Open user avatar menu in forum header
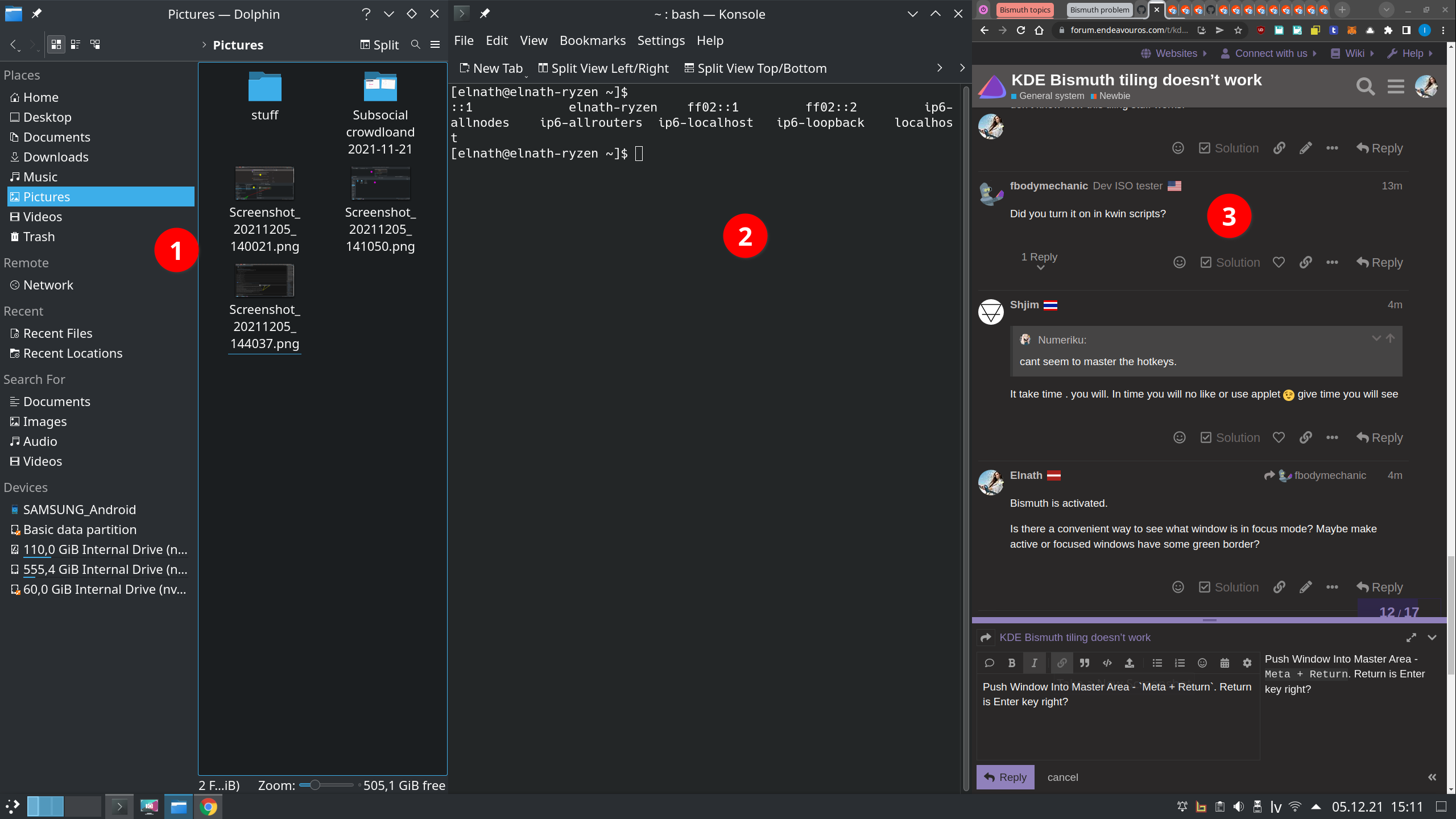This screenshot has width=1456, height=819. point(1426,86)
